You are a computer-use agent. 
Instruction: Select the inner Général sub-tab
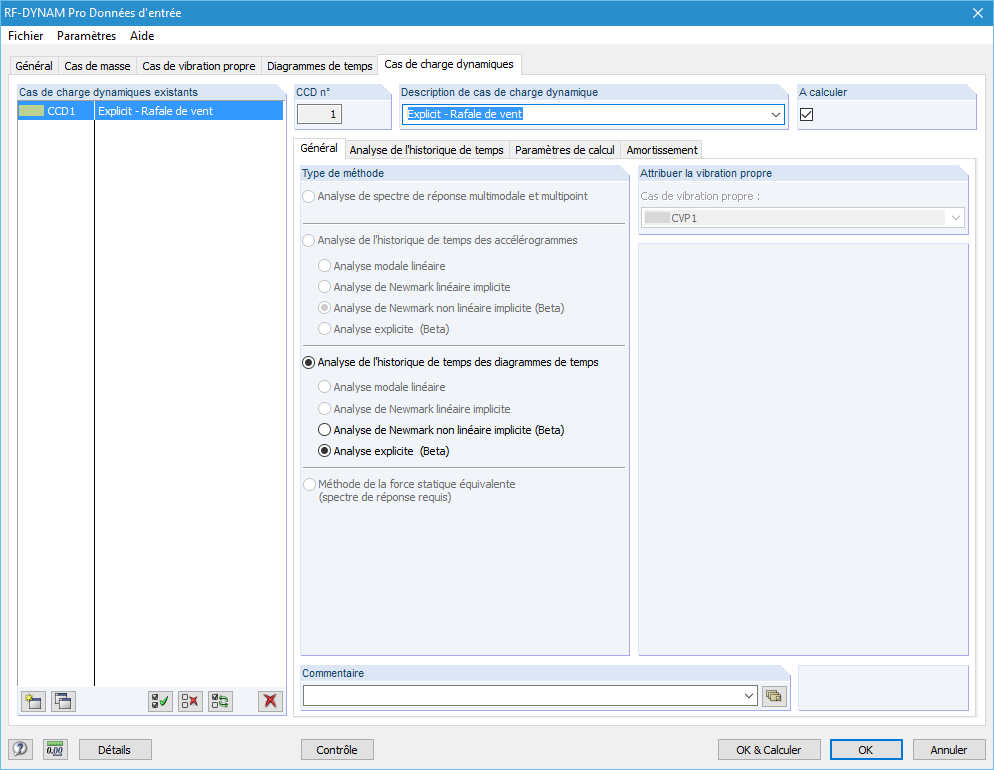[319, 148]
